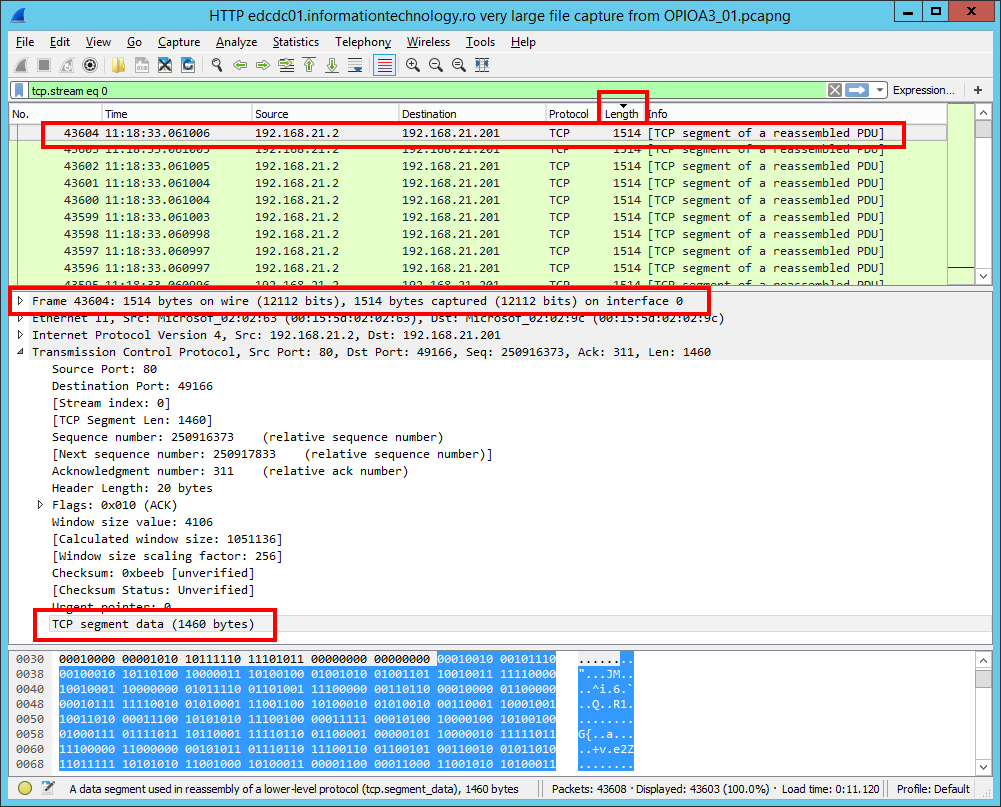Sort by Protocol column header
Screen dimensions: 1001x807
573,114
